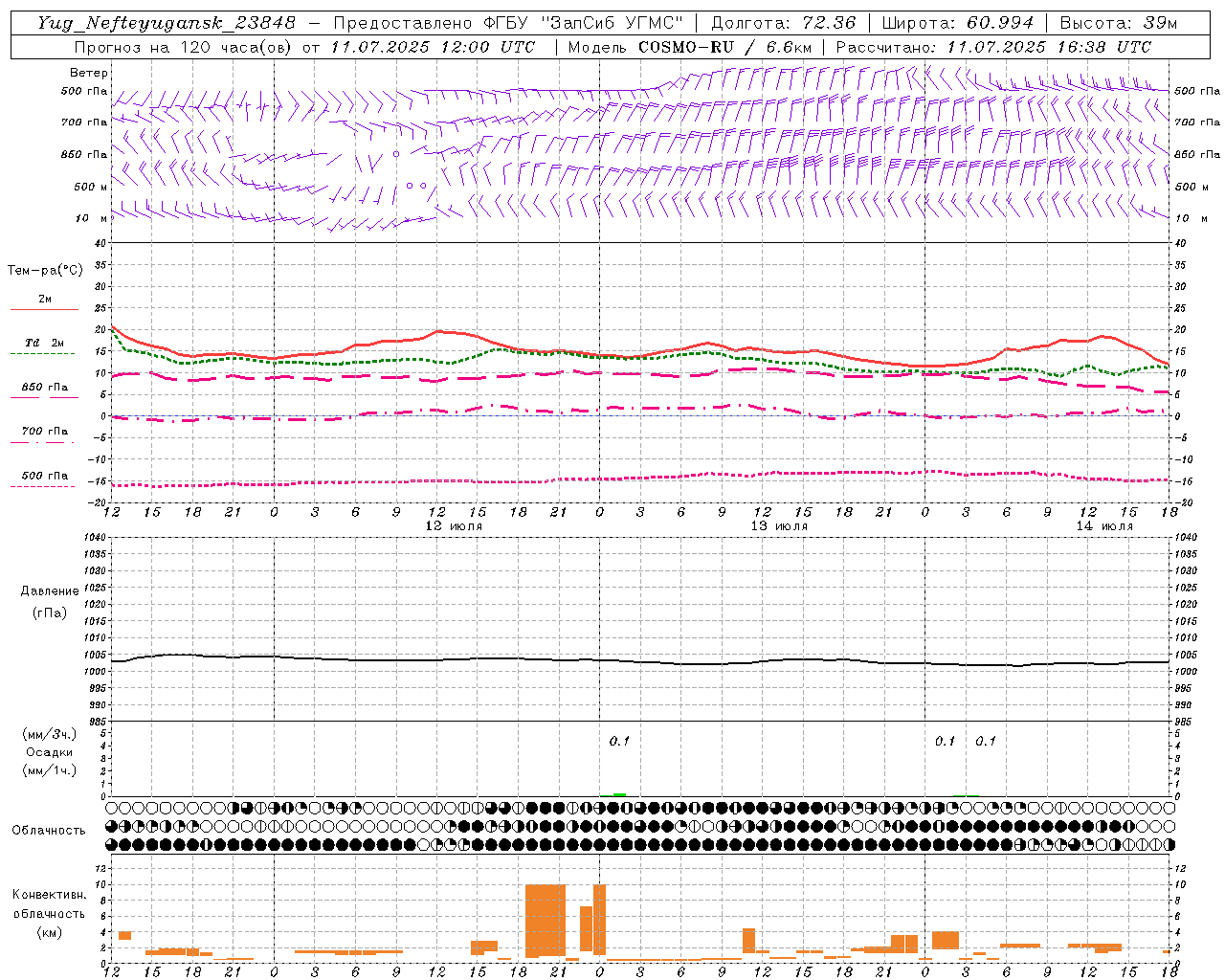Click the '40' value on left temperature axis
This screenshot has width=1225, height=980.
pos(100,243)
